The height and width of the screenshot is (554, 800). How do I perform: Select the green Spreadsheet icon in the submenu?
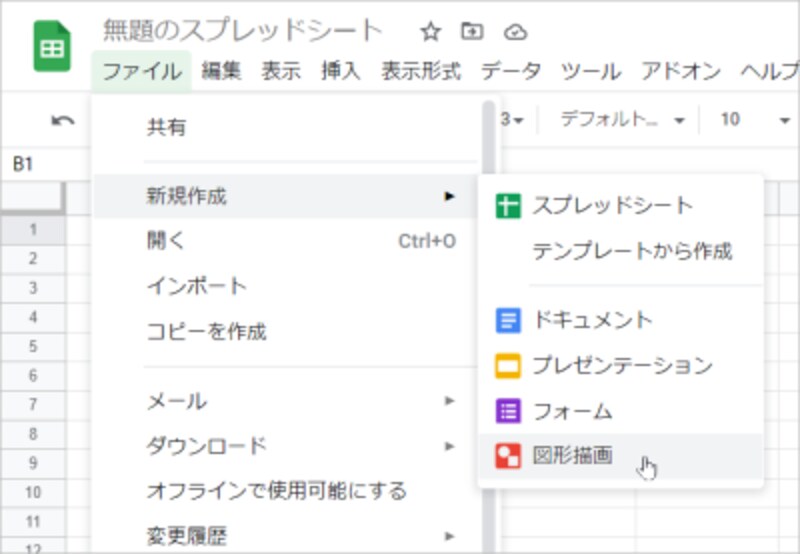pyautogui.click(x=508, y=206)
